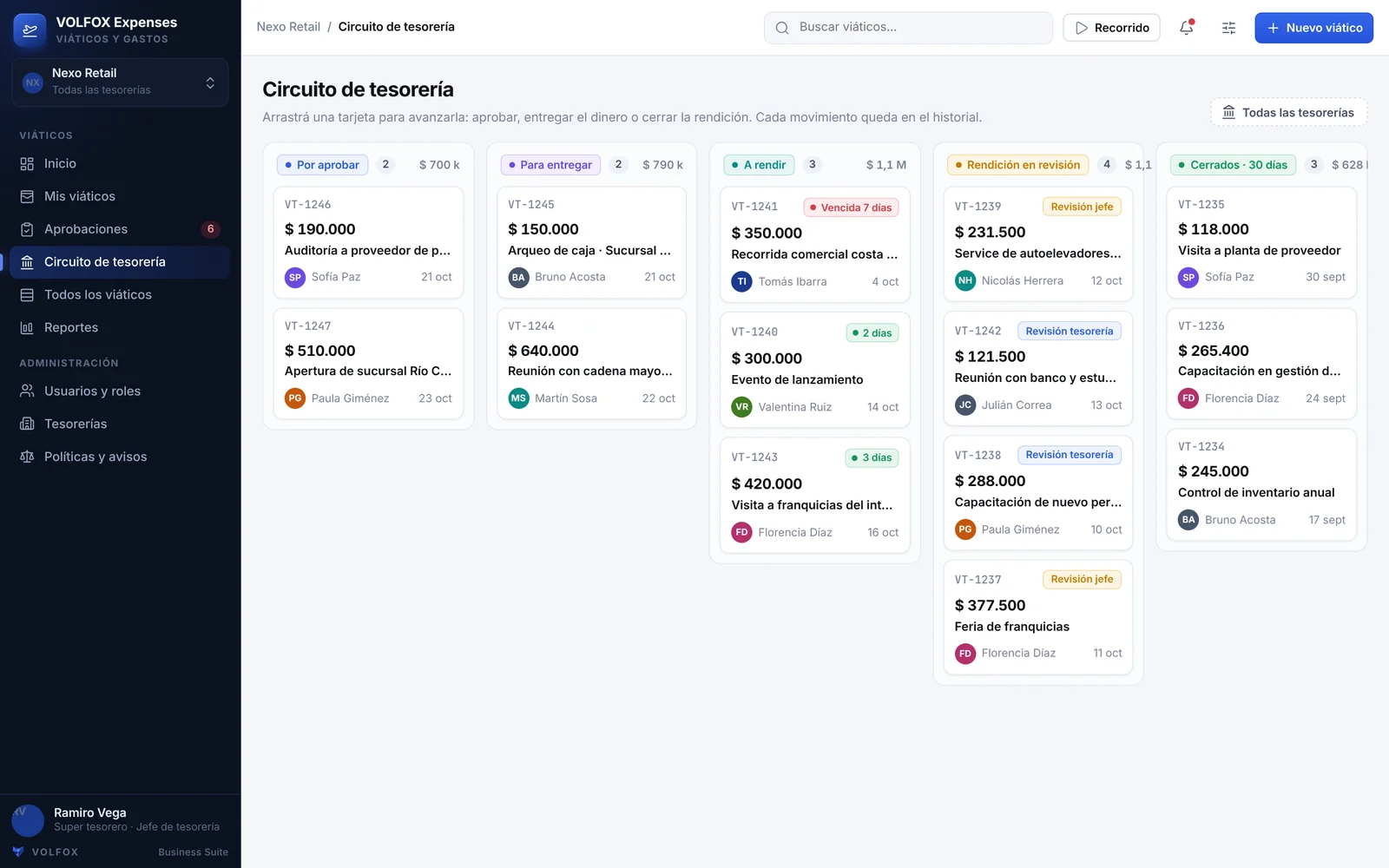Click the Buscar viáticos search field

pos(908,28)
